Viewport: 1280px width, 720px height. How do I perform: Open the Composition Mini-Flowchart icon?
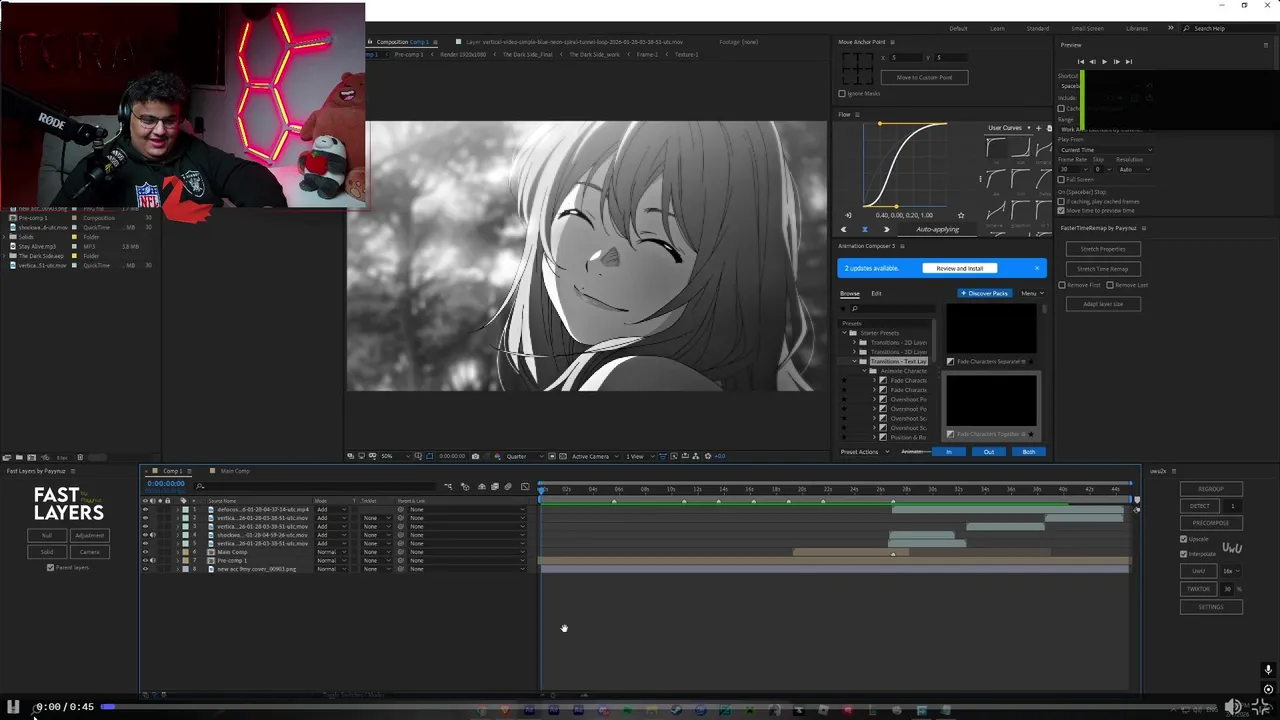tap(448, 487)
